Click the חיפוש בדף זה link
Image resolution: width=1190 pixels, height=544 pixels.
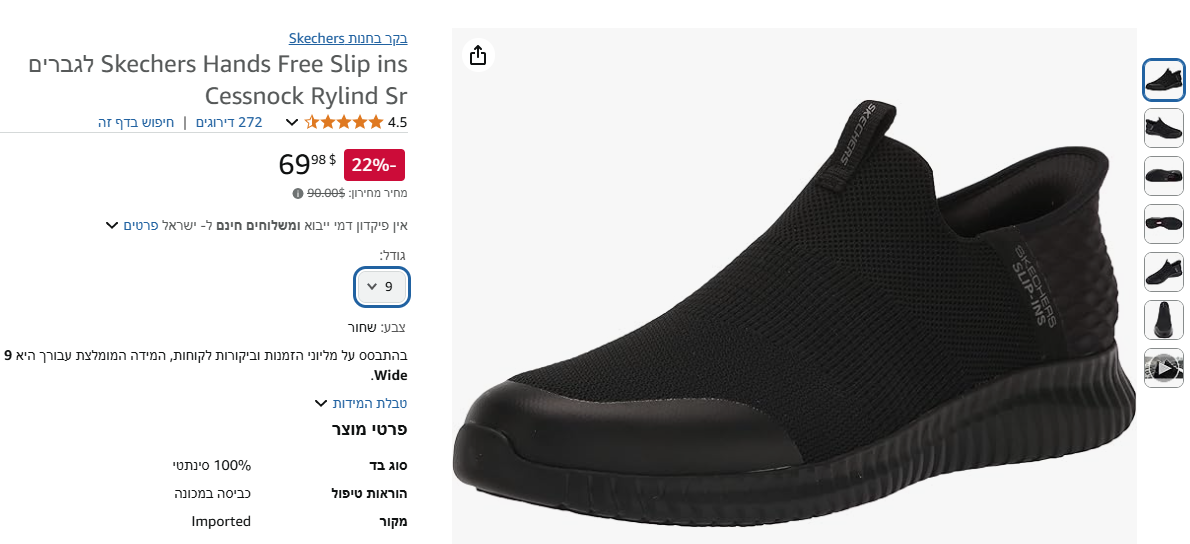(x=136, y=123)
